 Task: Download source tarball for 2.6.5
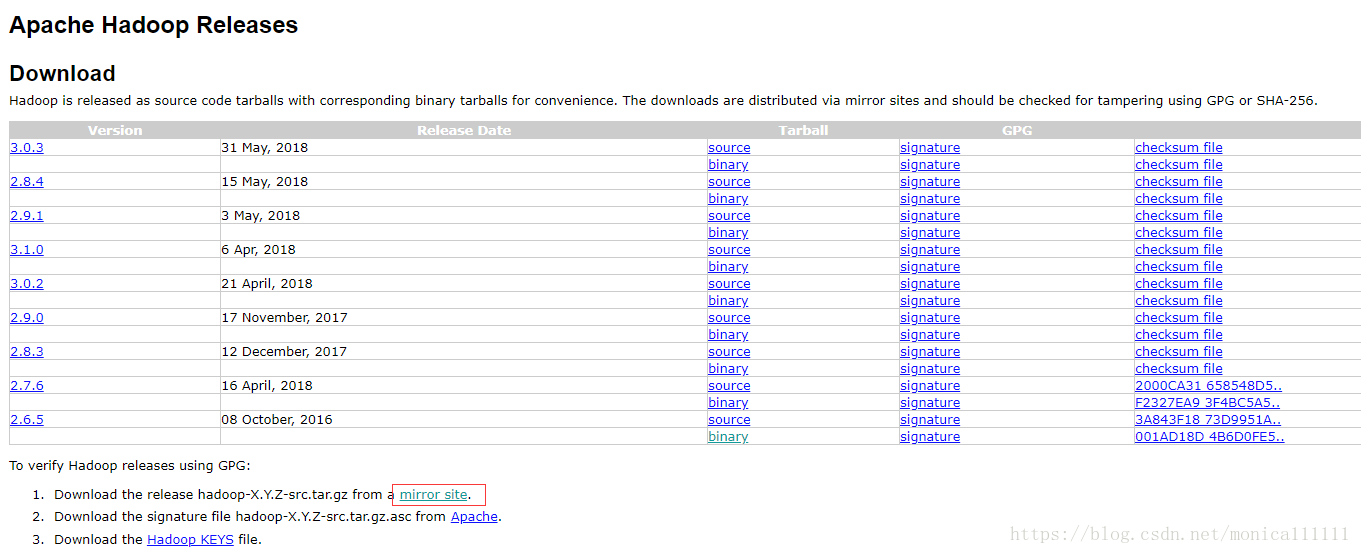pos(729,420)
